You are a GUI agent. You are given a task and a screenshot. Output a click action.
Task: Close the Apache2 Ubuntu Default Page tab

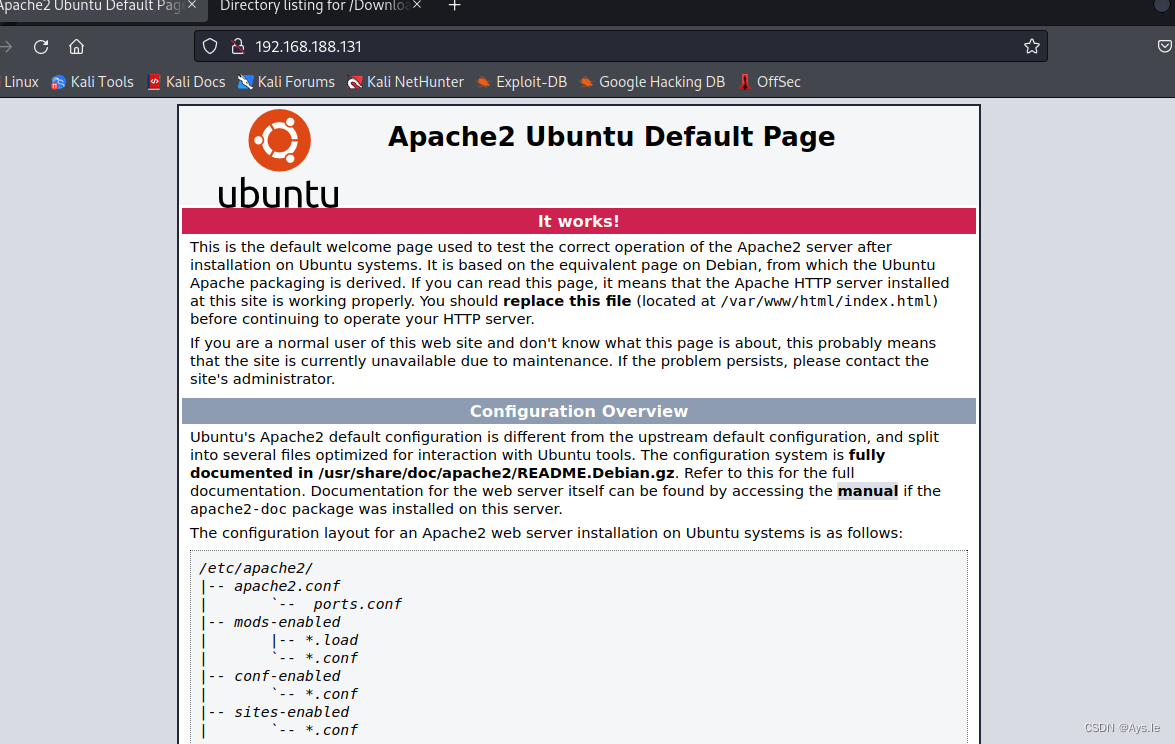click(192, 5)
